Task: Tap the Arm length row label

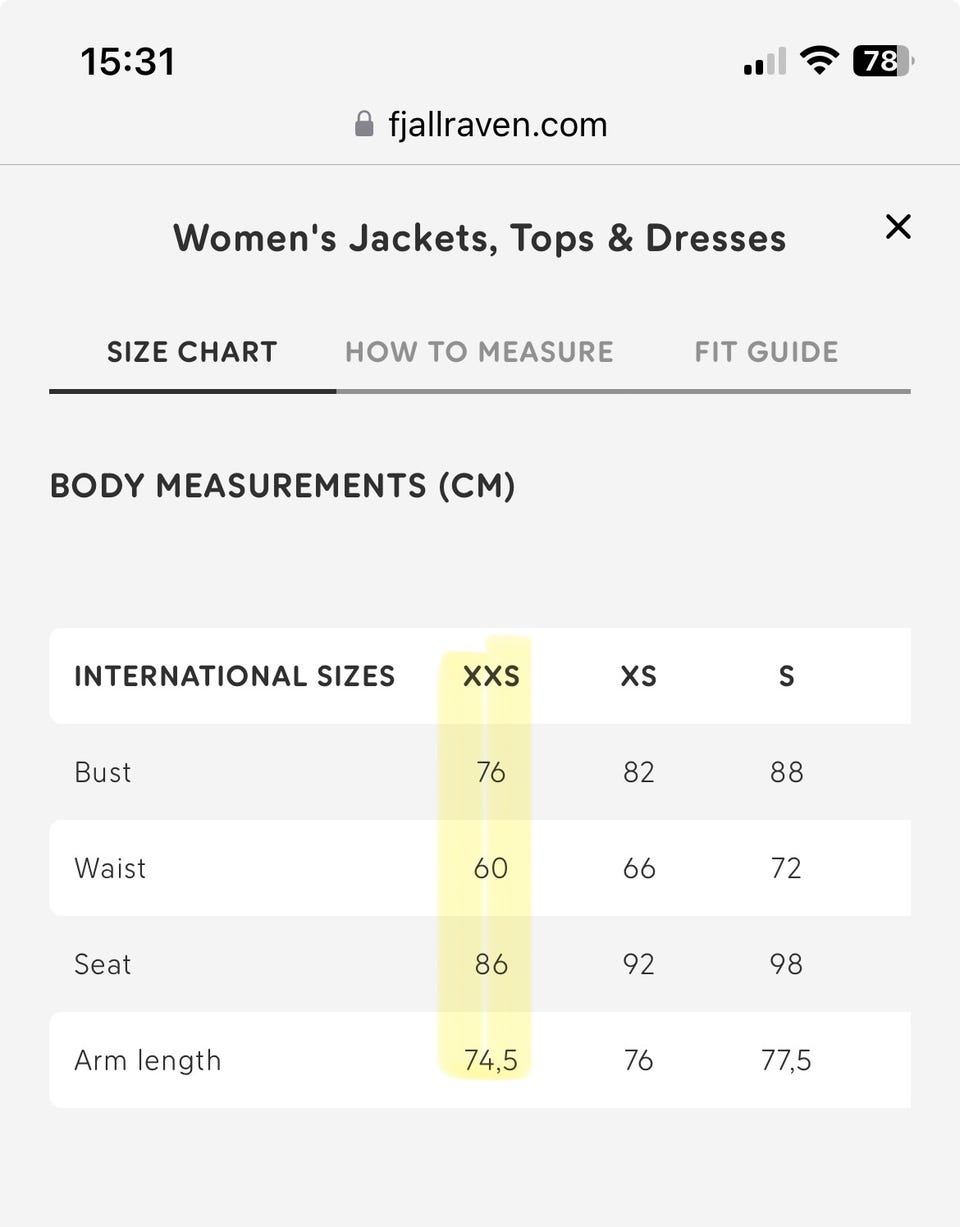Action: (x=148, y=1060)
